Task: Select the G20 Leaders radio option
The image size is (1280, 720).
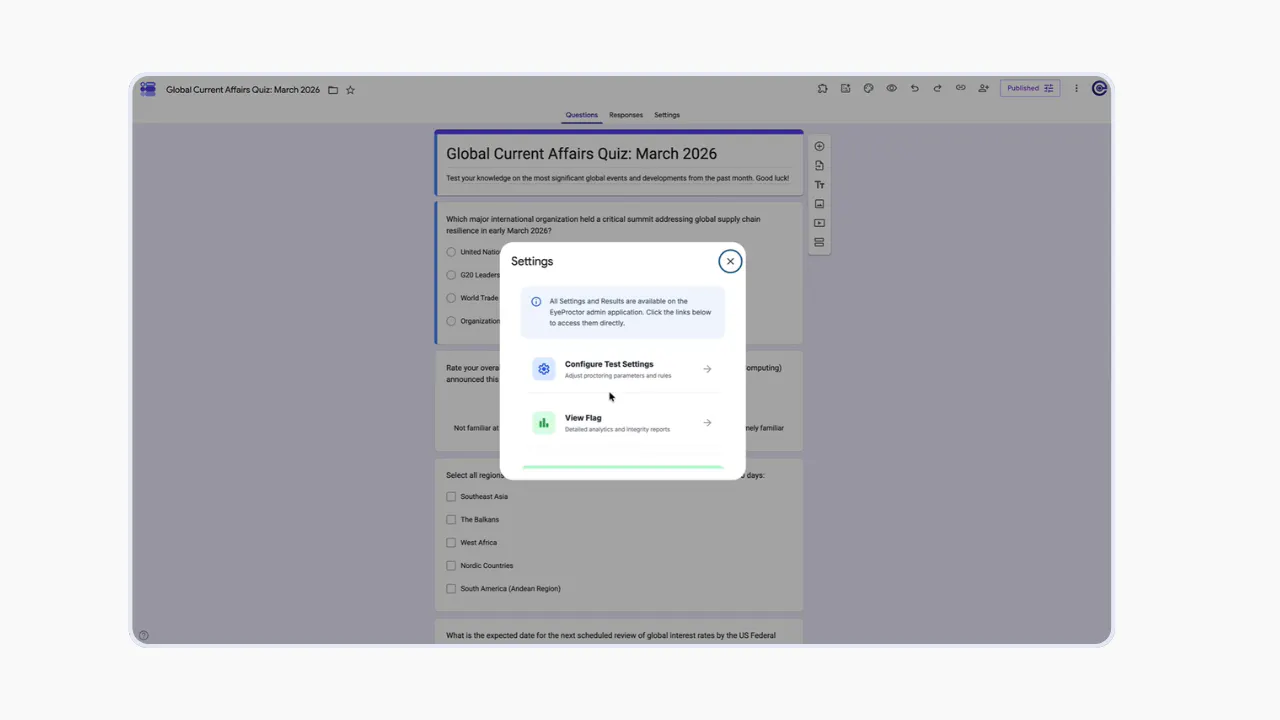Action: (x=451, y=275)
